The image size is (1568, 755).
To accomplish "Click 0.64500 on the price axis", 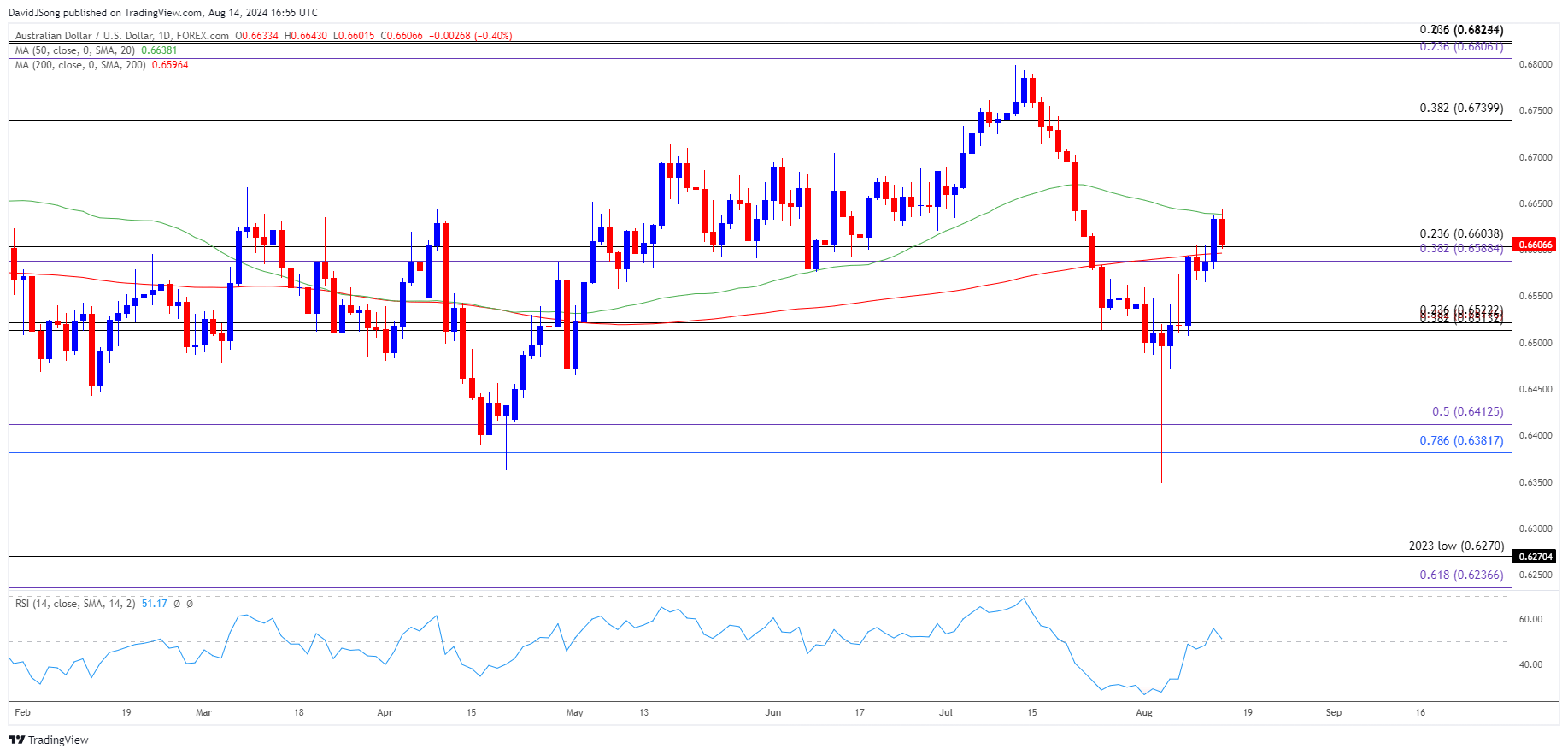I will pyautogui.click(x=1536, y=389).
